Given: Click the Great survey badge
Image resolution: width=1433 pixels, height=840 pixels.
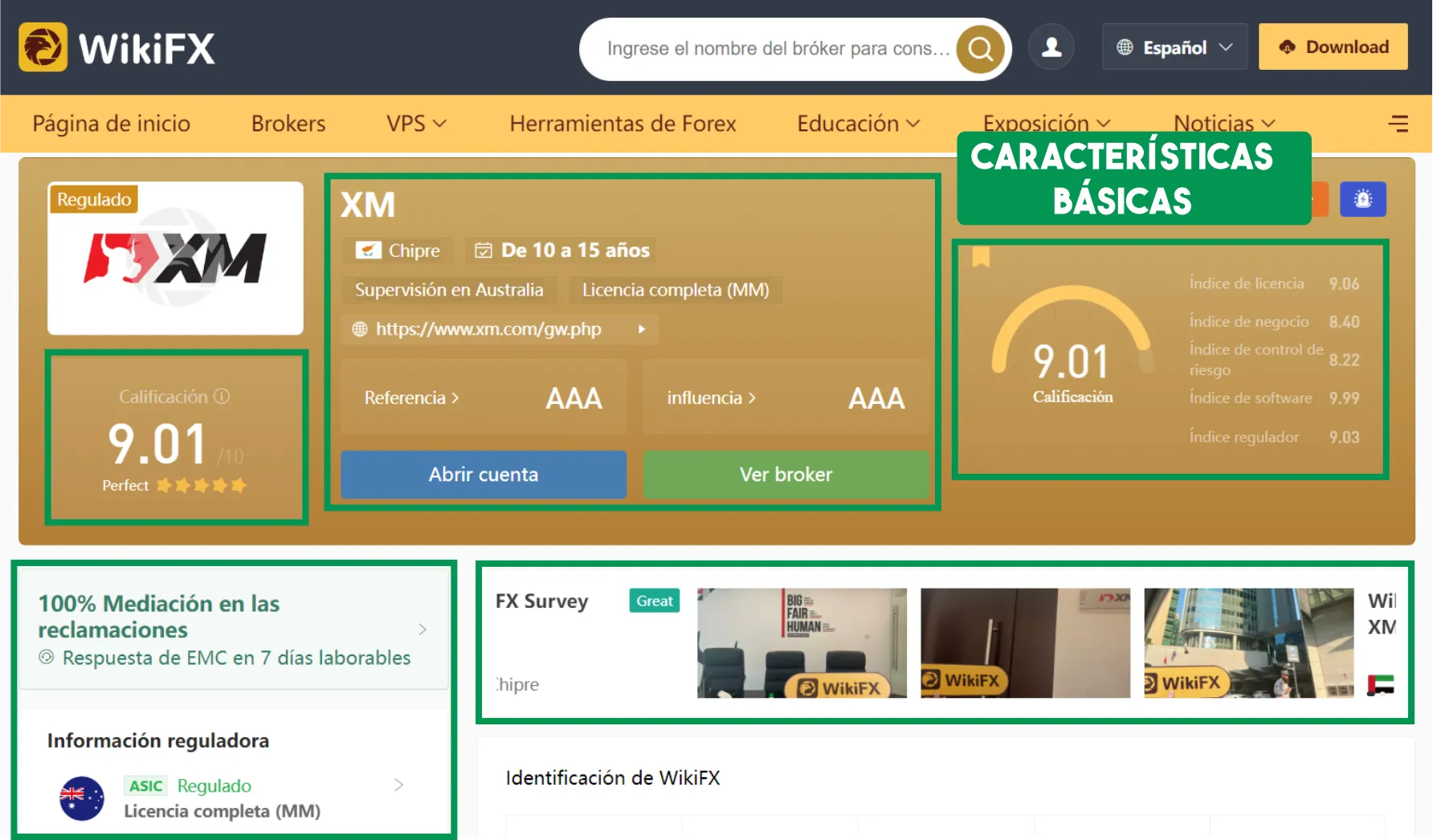Looking at the screenshot, I should (655, 601).
